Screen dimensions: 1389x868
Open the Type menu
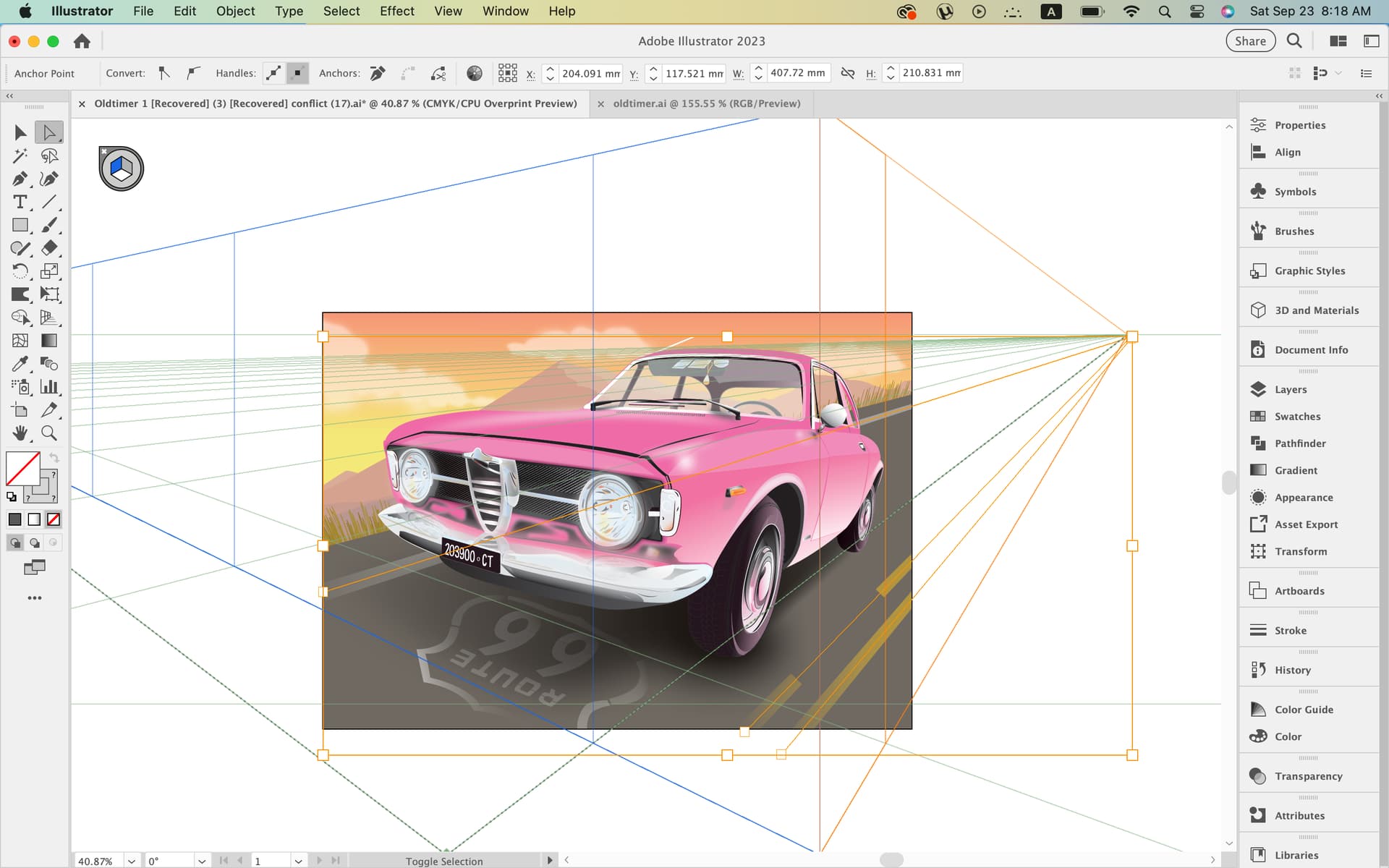[289, 11]
